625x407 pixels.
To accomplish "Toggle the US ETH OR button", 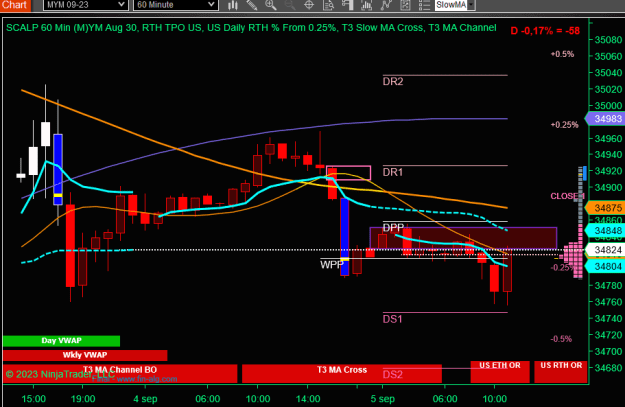I will [500, 372].
